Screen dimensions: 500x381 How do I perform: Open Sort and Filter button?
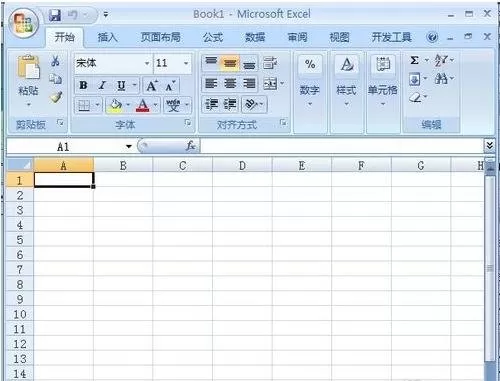tap(441, 60)
